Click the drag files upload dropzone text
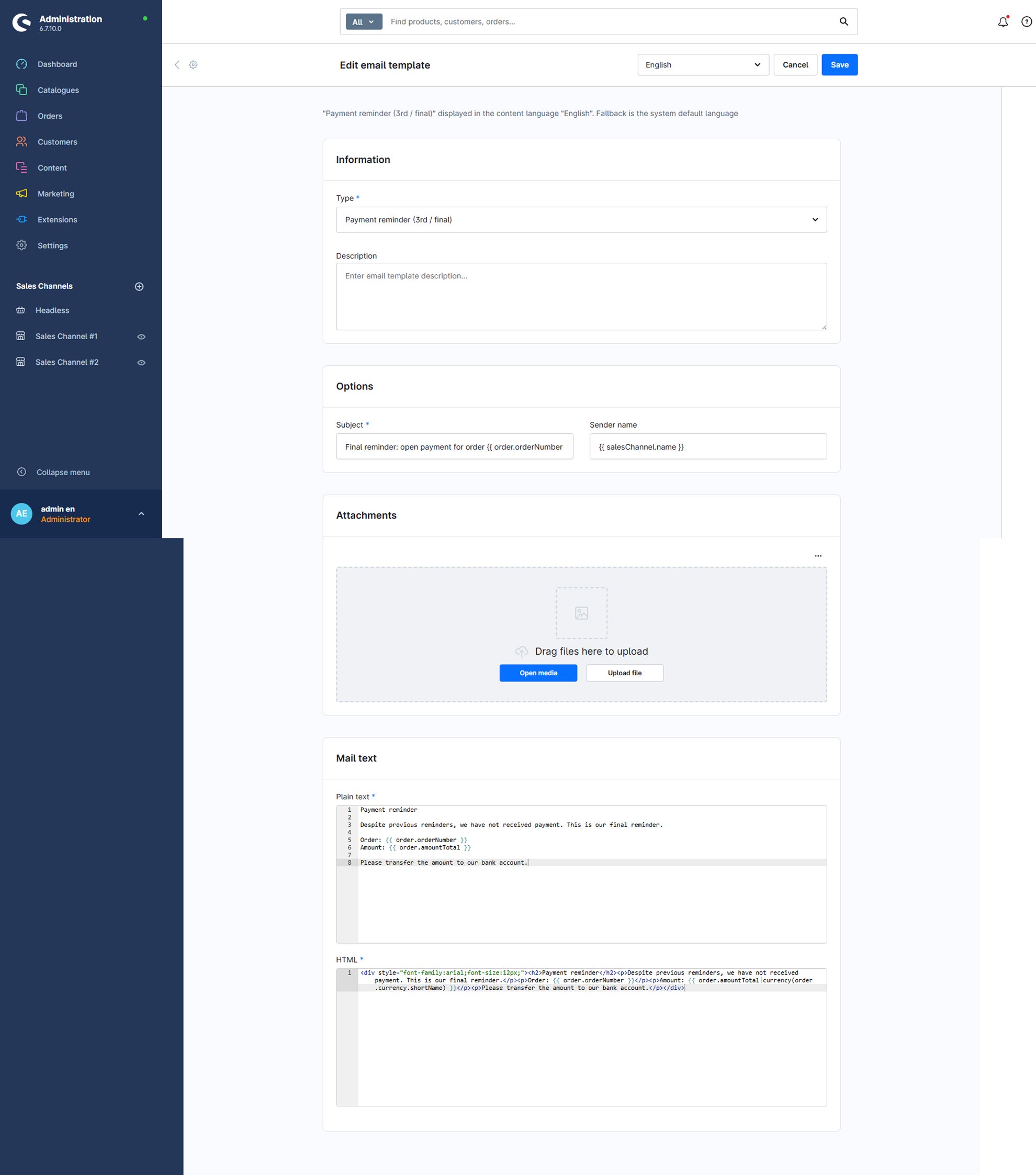The image size is (1036, 1175). (591, 651)
